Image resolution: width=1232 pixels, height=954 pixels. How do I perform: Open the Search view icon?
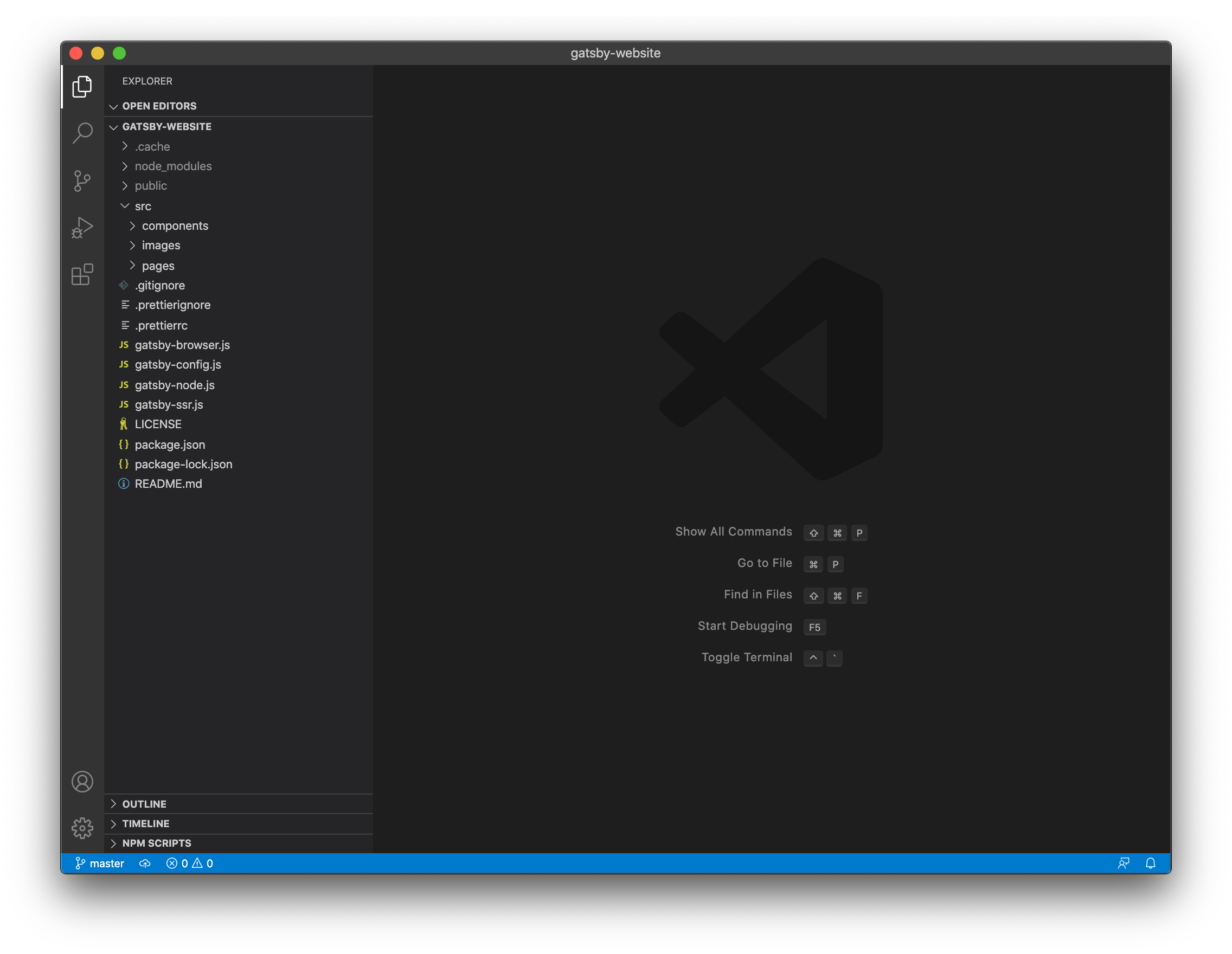click(x=82, y=133)
